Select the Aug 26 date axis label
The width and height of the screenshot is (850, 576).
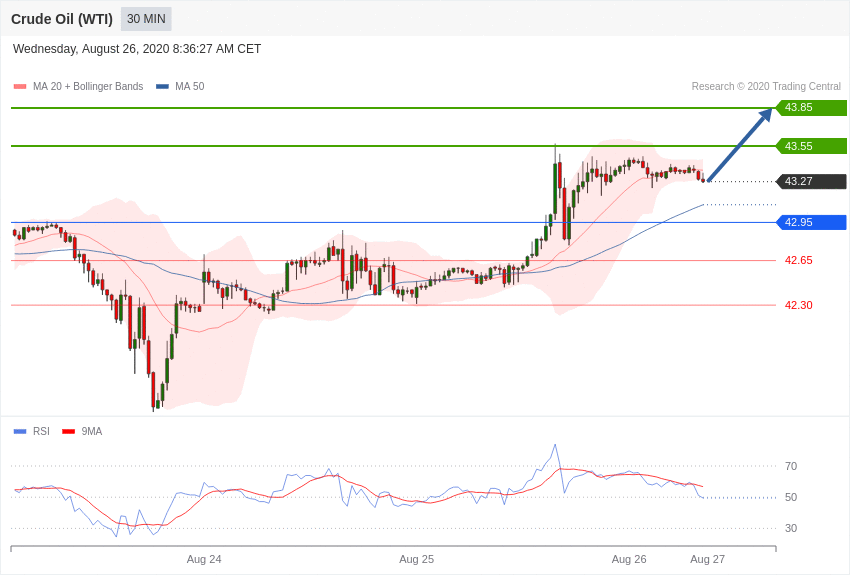(629, 559)
